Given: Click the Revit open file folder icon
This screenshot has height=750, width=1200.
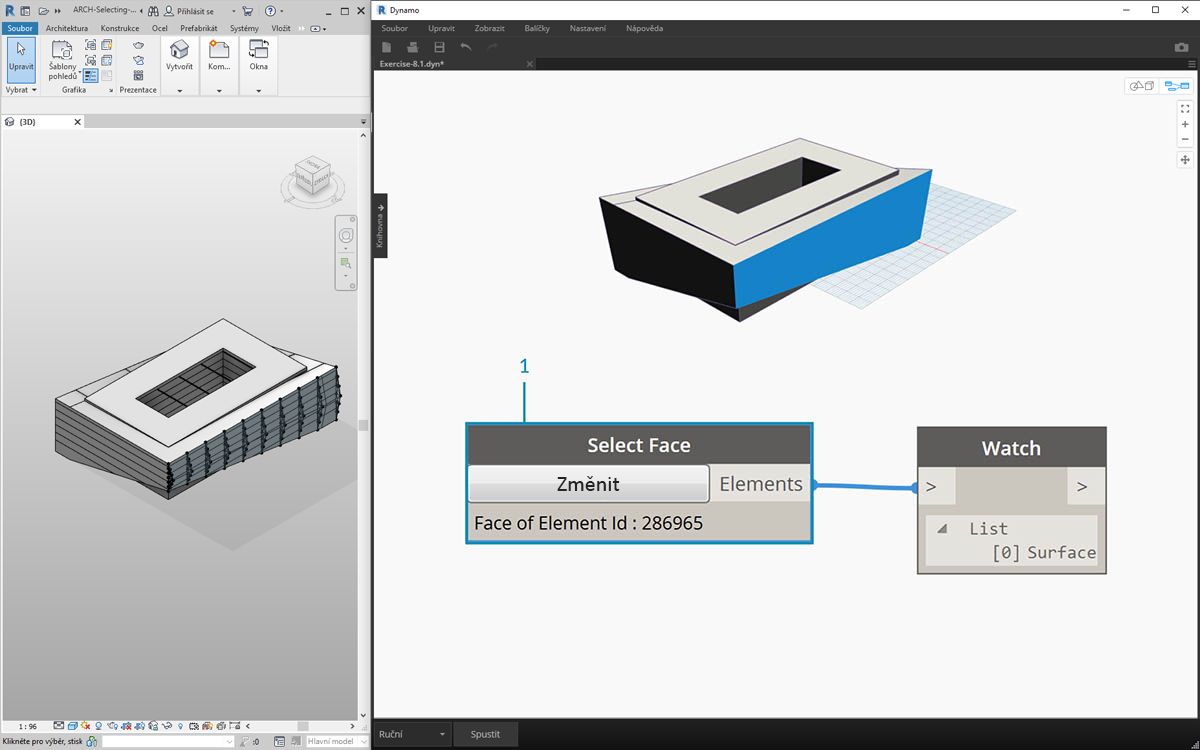Looking at the screenshot, I should pyautogui.click(x=43, y=11).
